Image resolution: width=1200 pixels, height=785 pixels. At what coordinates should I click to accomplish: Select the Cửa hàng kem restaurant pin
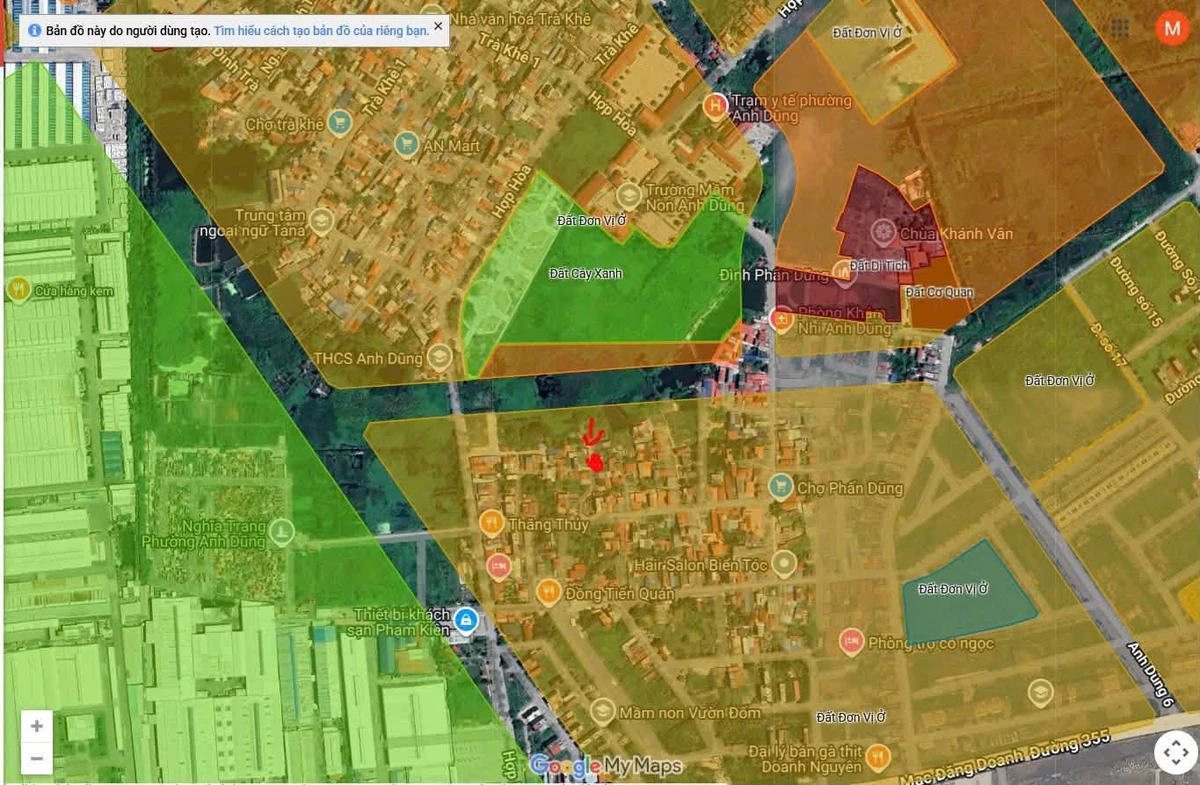(18, 290)
